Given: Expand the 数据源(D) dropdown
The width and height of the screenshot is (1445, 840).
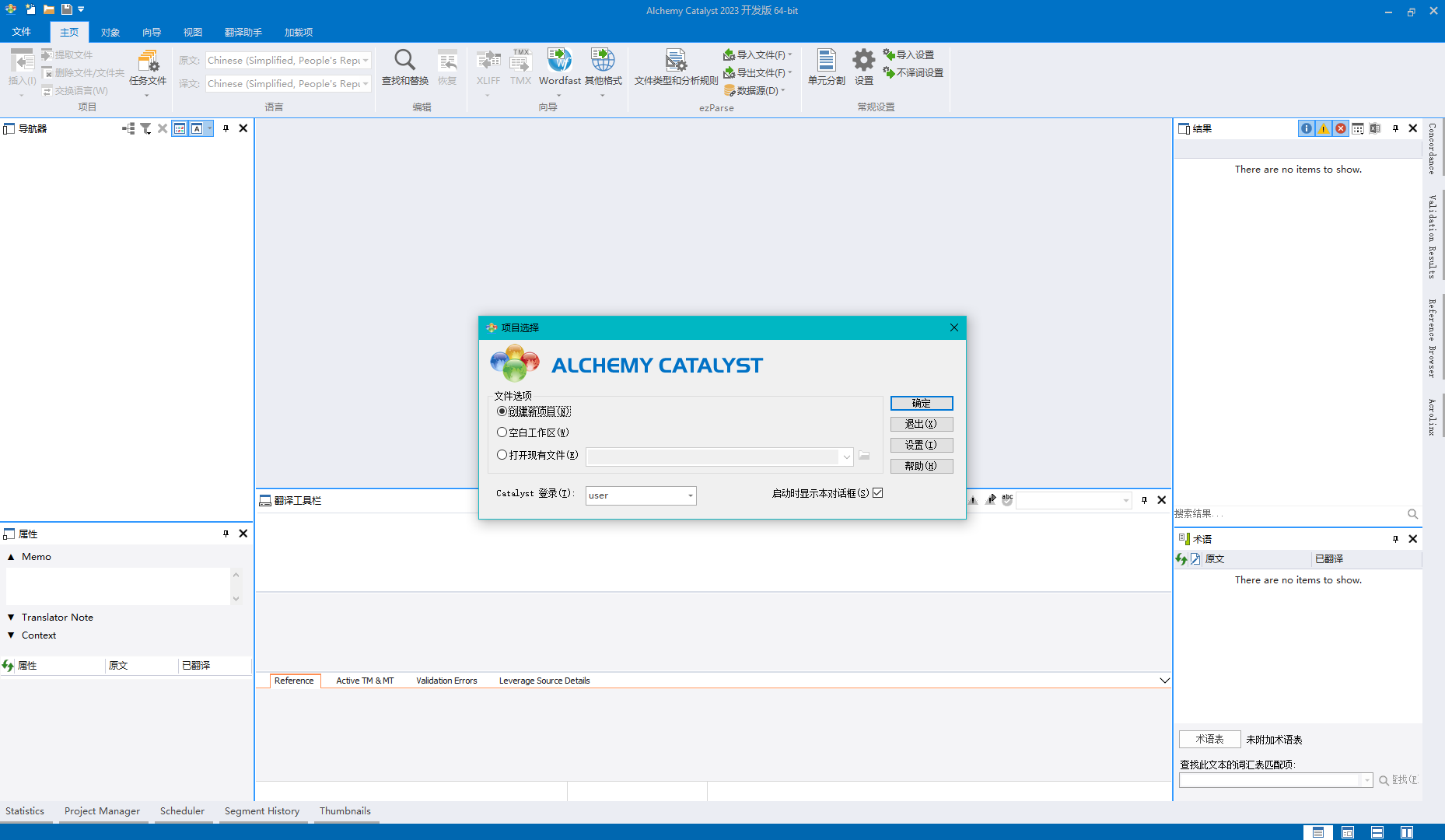Looking at the screenshot, I should (x=782, y=90).
